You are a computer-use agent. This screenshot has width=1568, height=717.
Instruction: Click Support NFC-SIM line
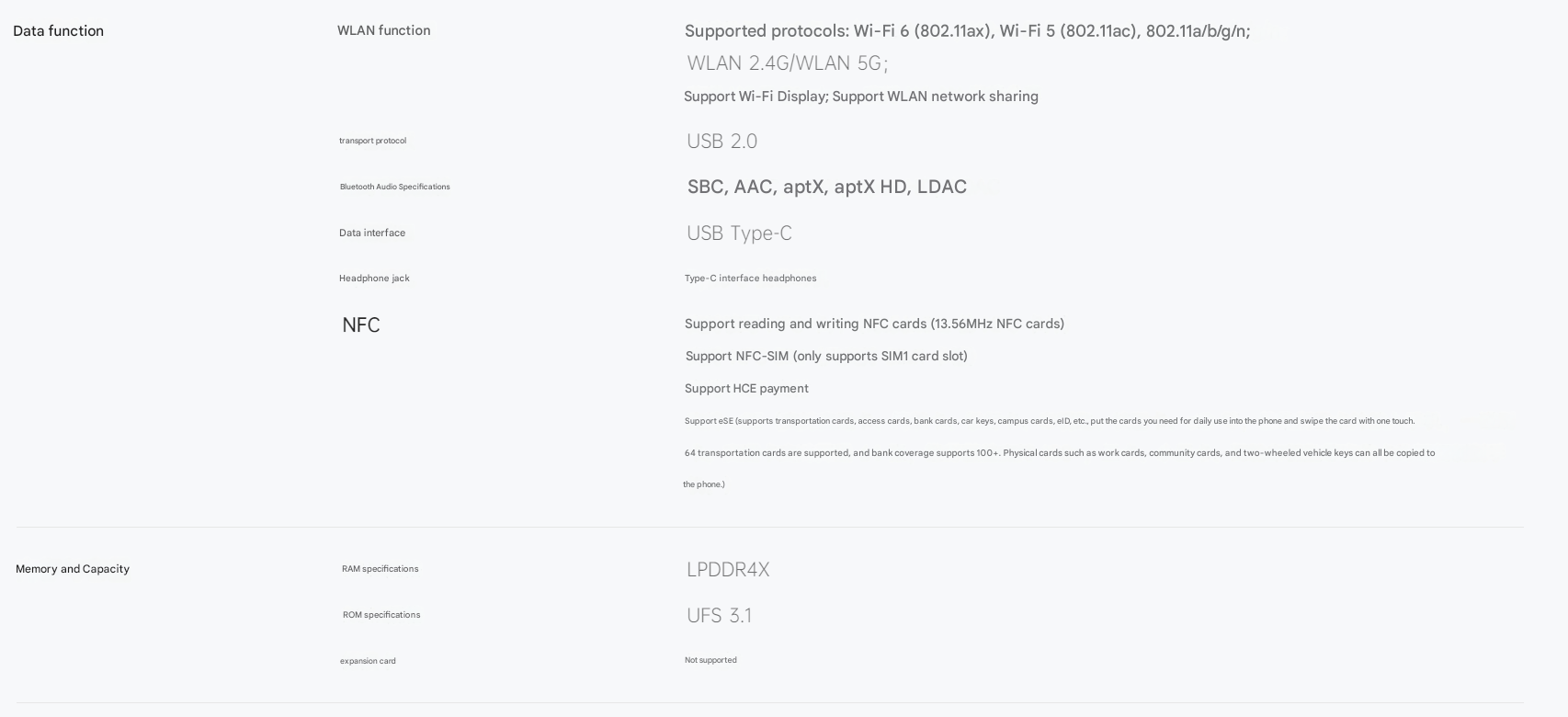click(825, 356)
